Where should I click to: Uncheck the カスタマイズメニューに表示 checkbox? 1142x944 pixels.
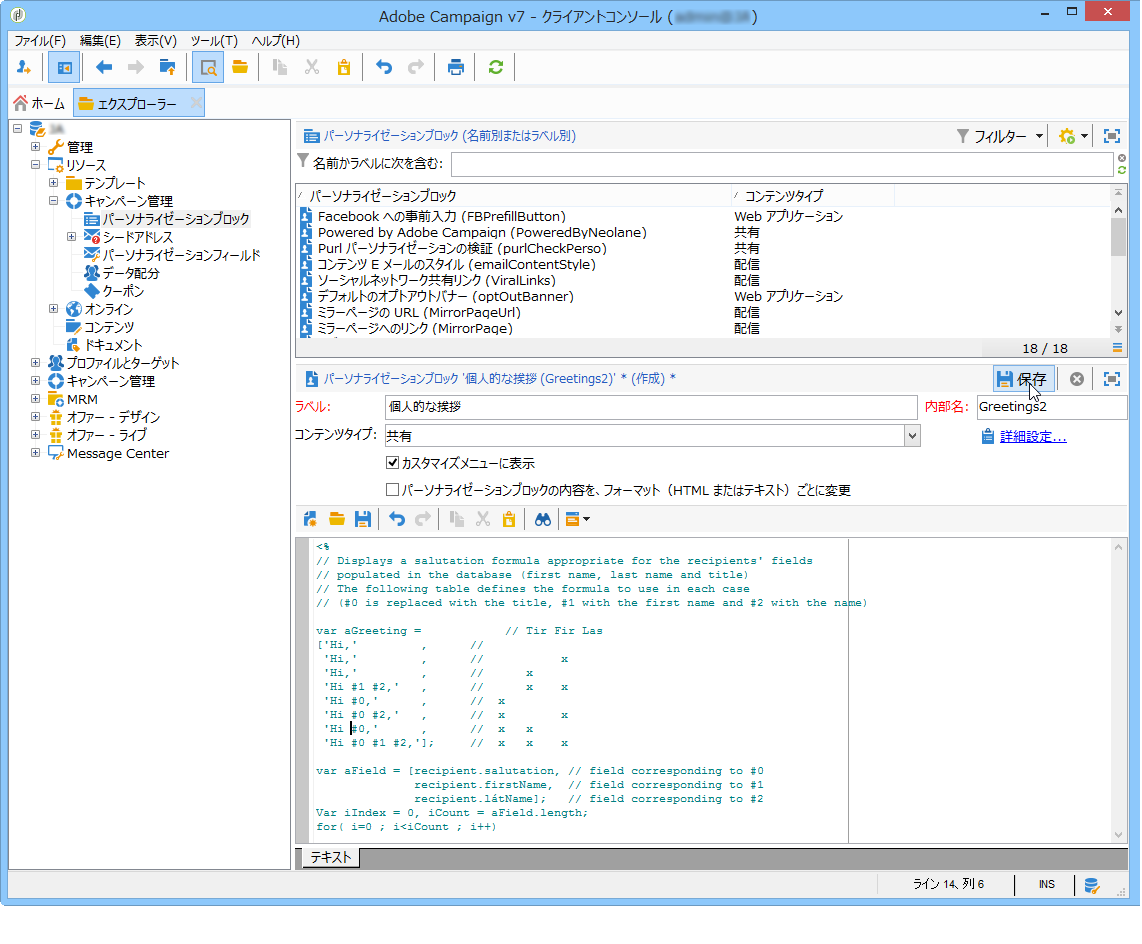393,463
